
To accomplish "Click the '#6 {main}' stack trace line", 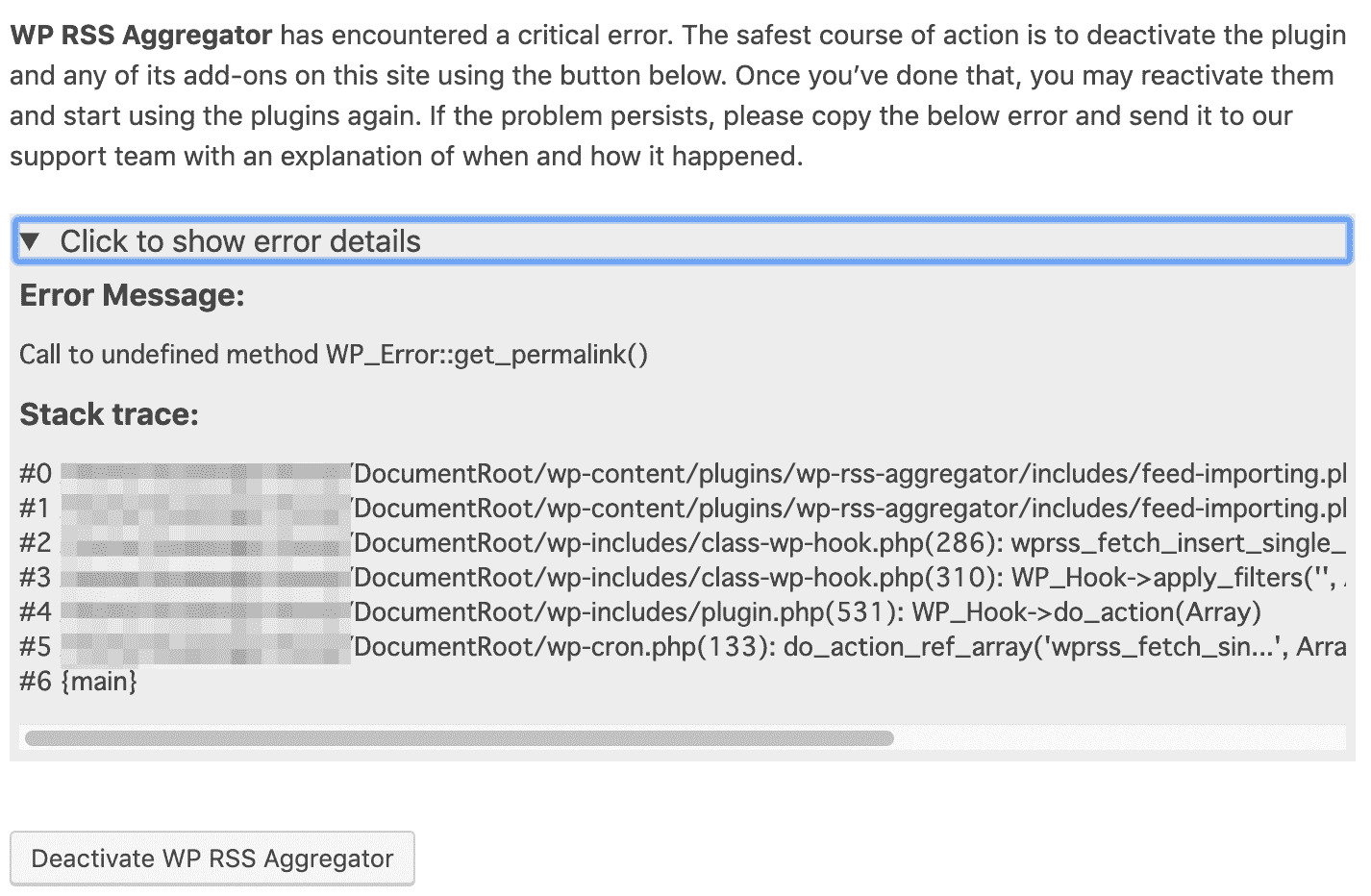I will point(79,682).
